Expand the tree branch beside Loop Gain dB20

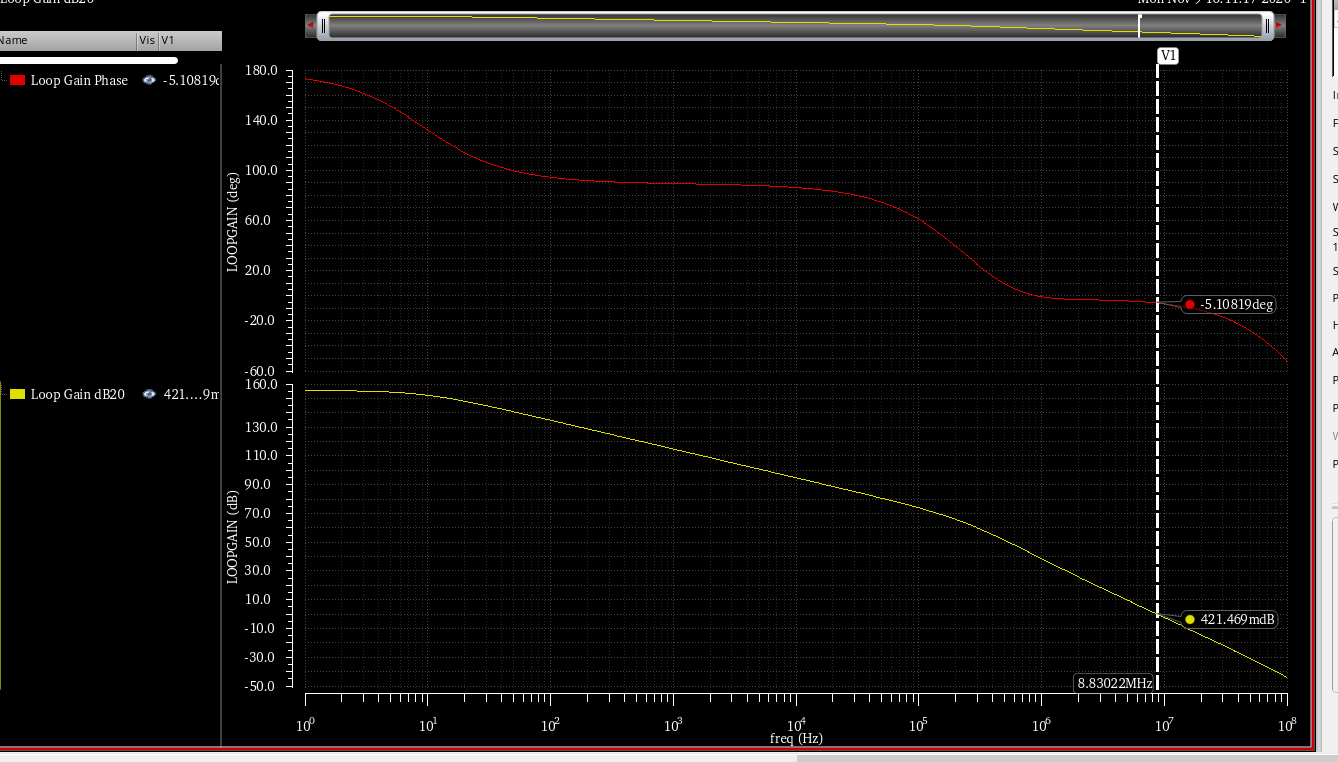pos(4,394)
